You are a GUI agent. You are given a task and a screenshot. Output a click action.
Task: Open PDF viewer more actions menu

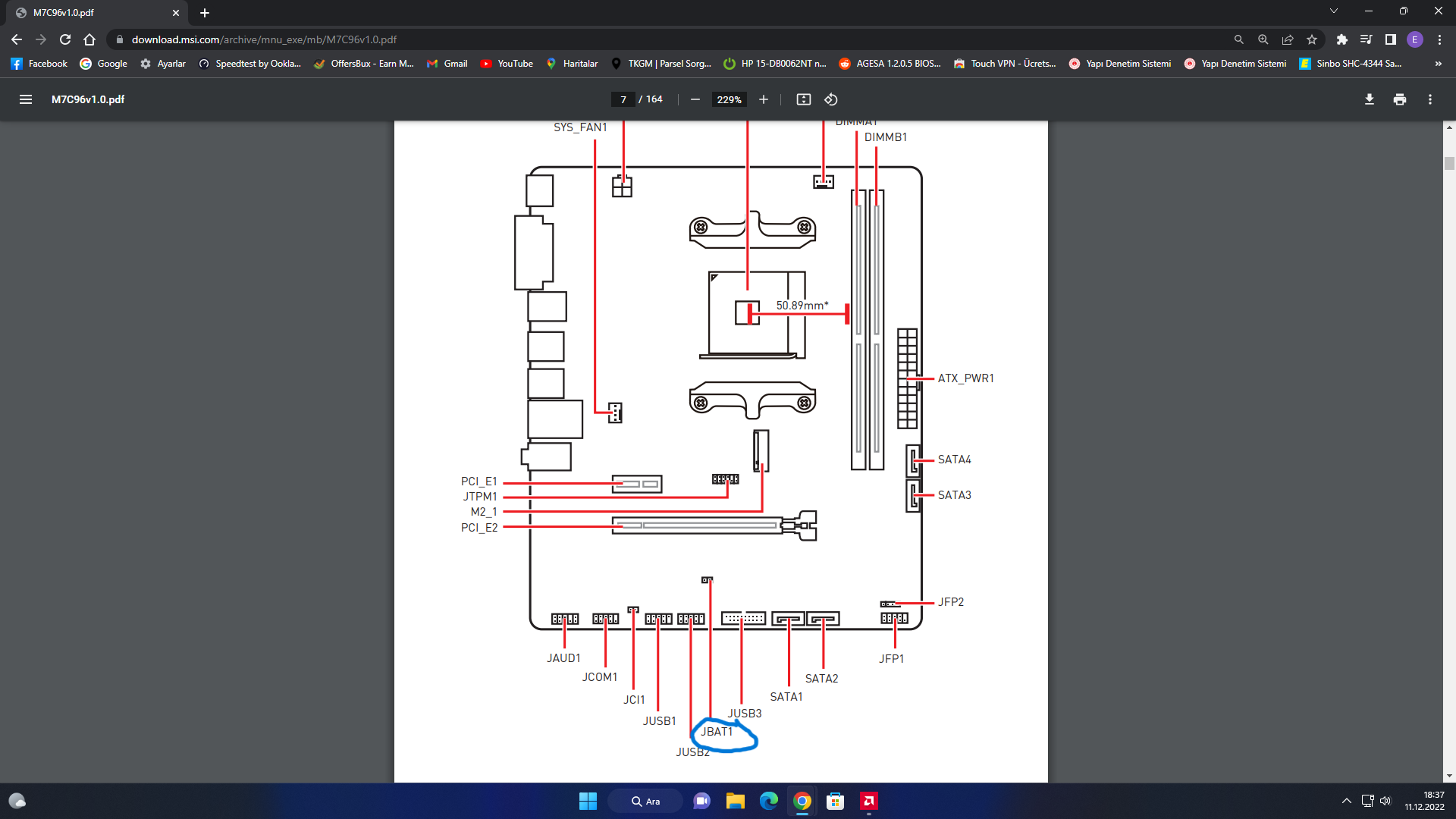click(x=1430, y=99)
